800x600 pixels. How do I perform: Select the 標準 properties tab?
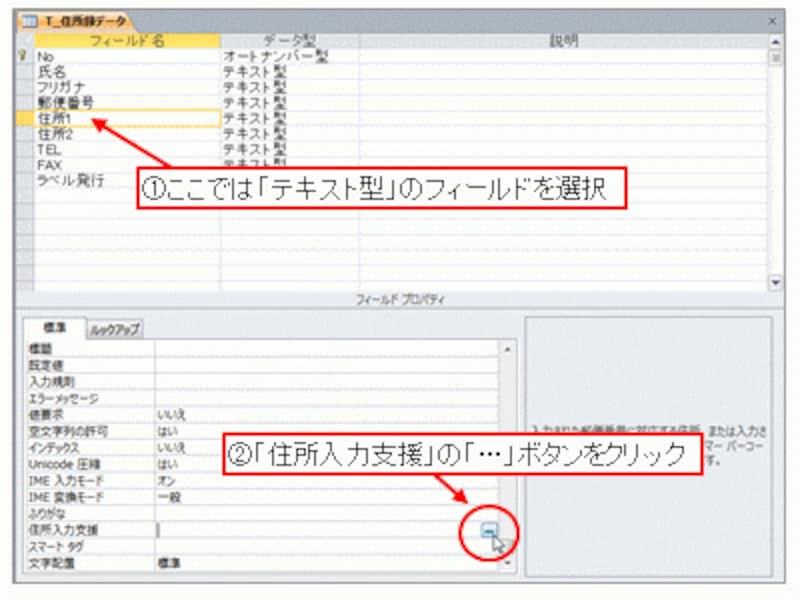click(x=55, y=328)
